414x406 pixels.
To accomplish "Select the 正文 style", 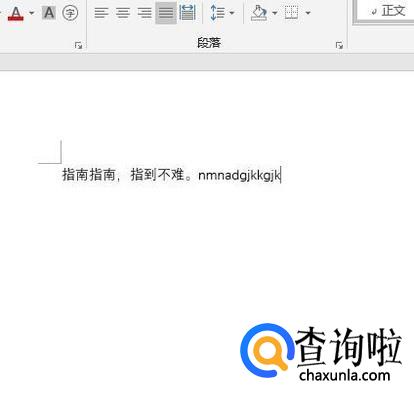I will [x=388, y=11].
